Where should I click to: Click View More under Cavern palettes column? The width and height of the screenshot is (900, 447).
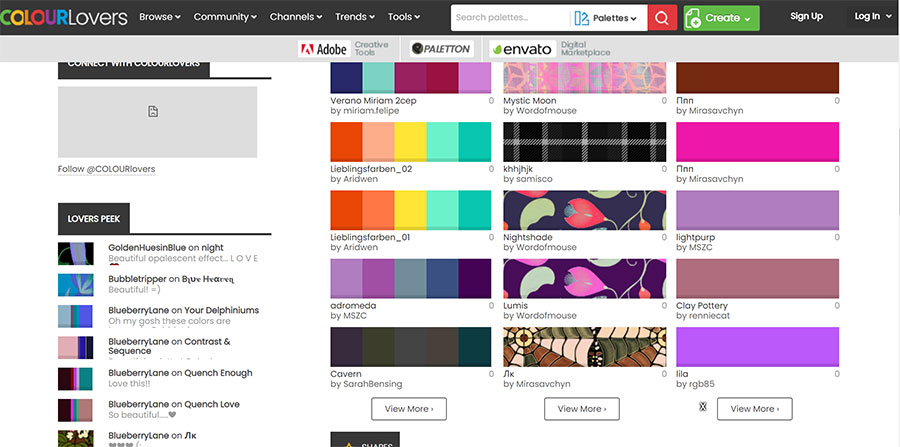click(x=408, y=409)
